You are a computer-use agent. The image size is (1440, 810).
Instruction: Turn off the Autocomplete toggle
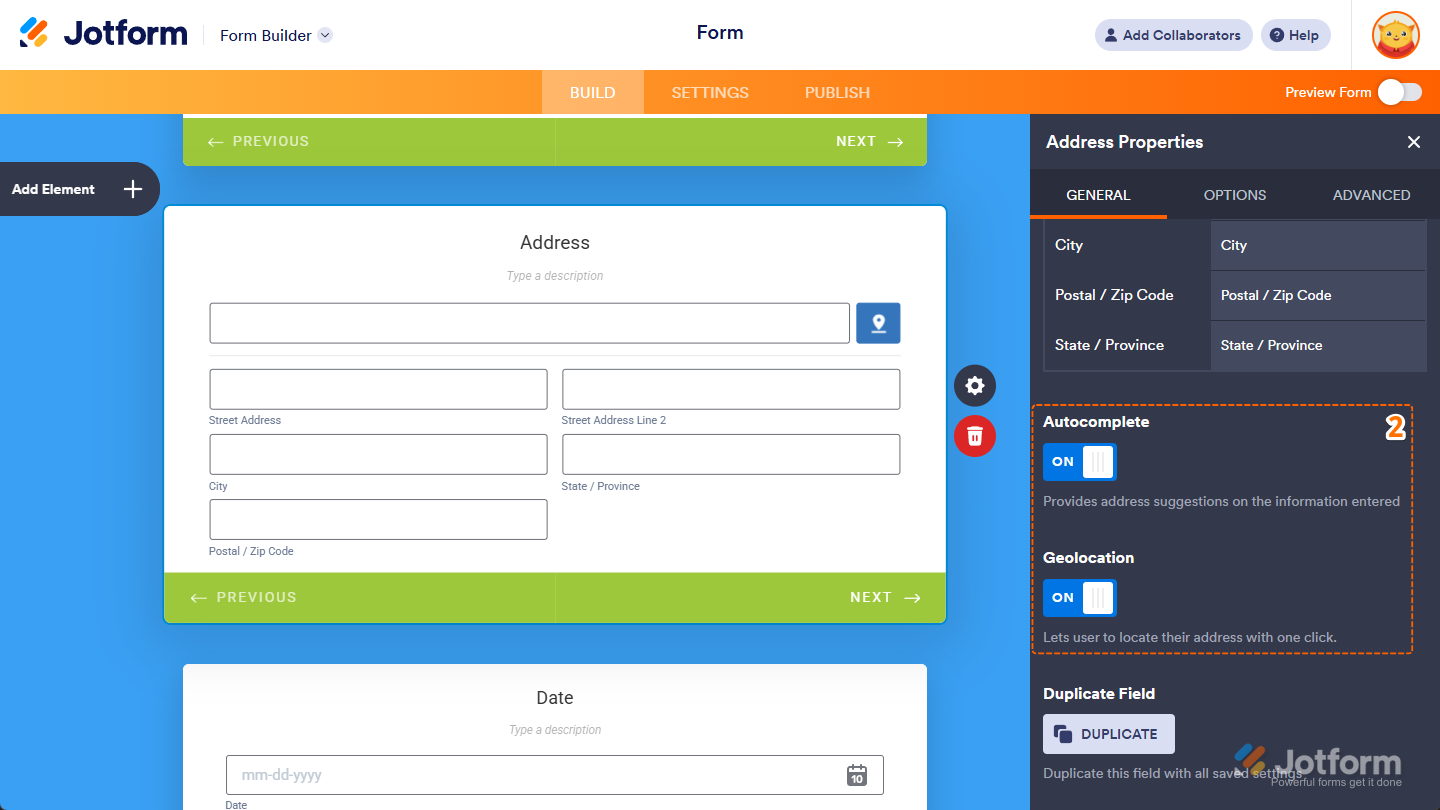click(x=1079, y=462)
